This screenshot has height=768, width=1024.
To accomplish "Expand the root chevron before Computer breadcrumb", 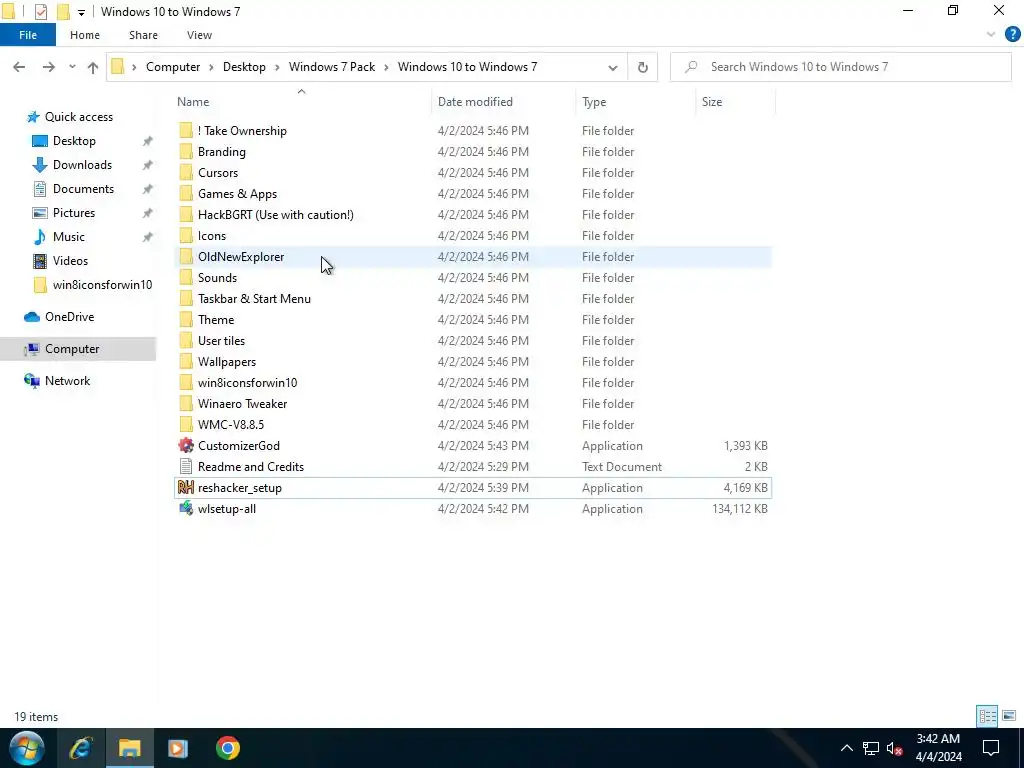I will 135,67.
